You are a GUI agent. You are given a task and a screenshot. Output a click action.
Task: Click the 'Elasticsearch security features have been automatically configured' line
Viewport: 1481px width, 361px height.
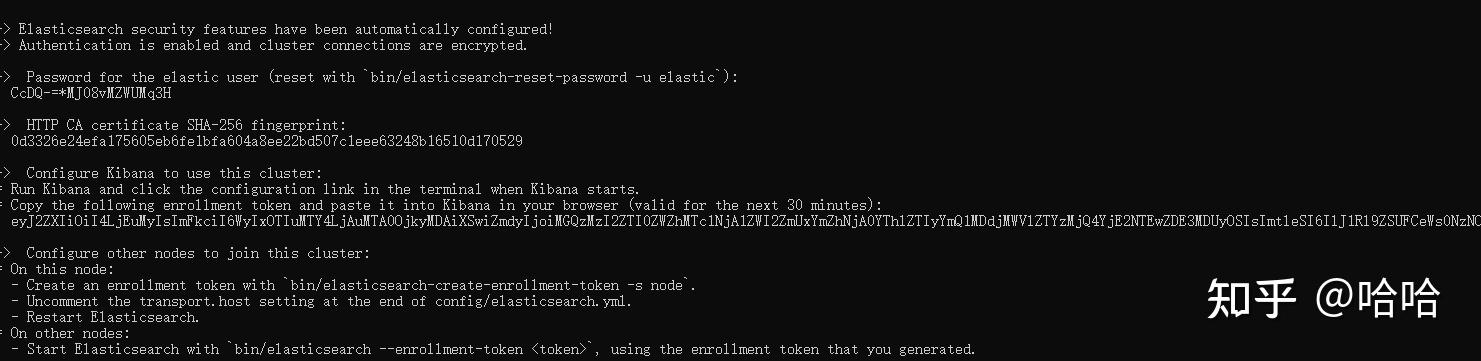tap(286, 29)
